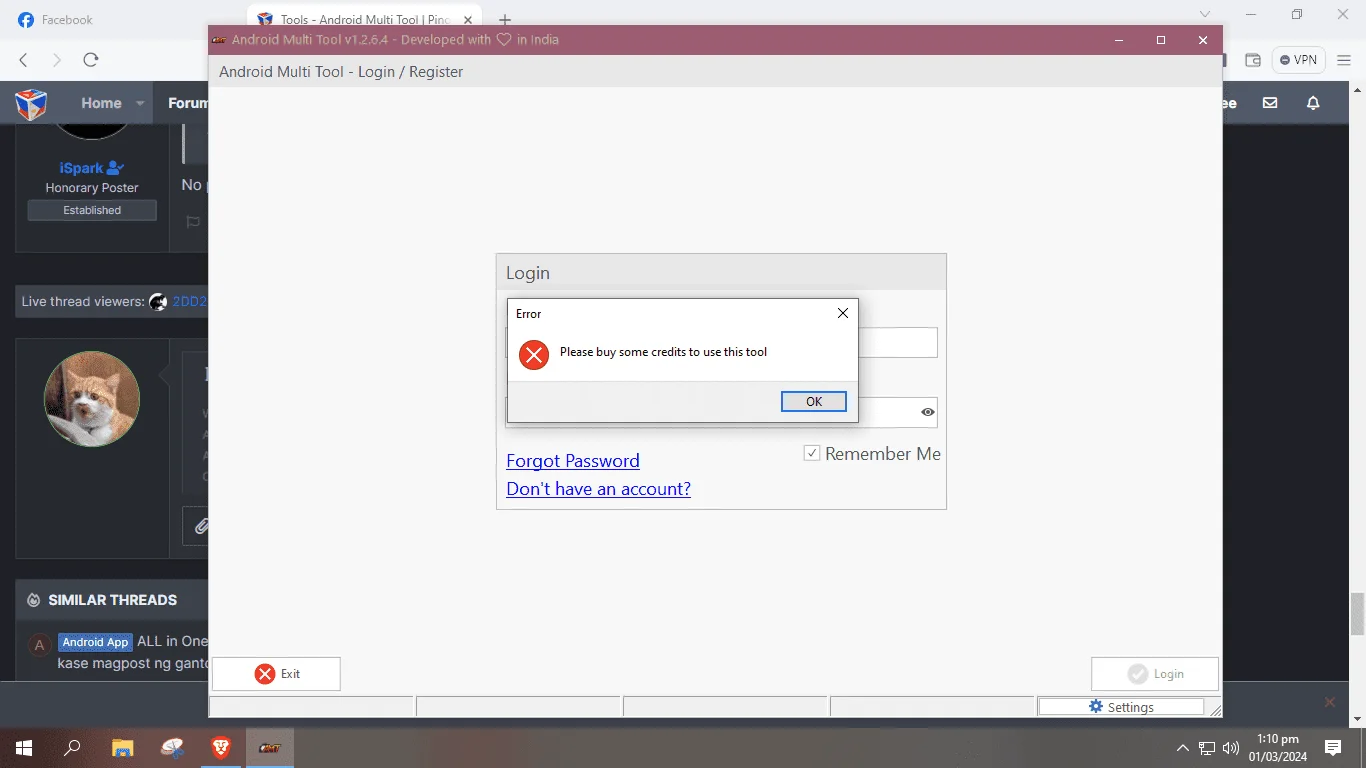Open the browser tab search dropdown arrow
Image resolution: width=1366 pixels, height=768 pixels.
click(1206, 14)
